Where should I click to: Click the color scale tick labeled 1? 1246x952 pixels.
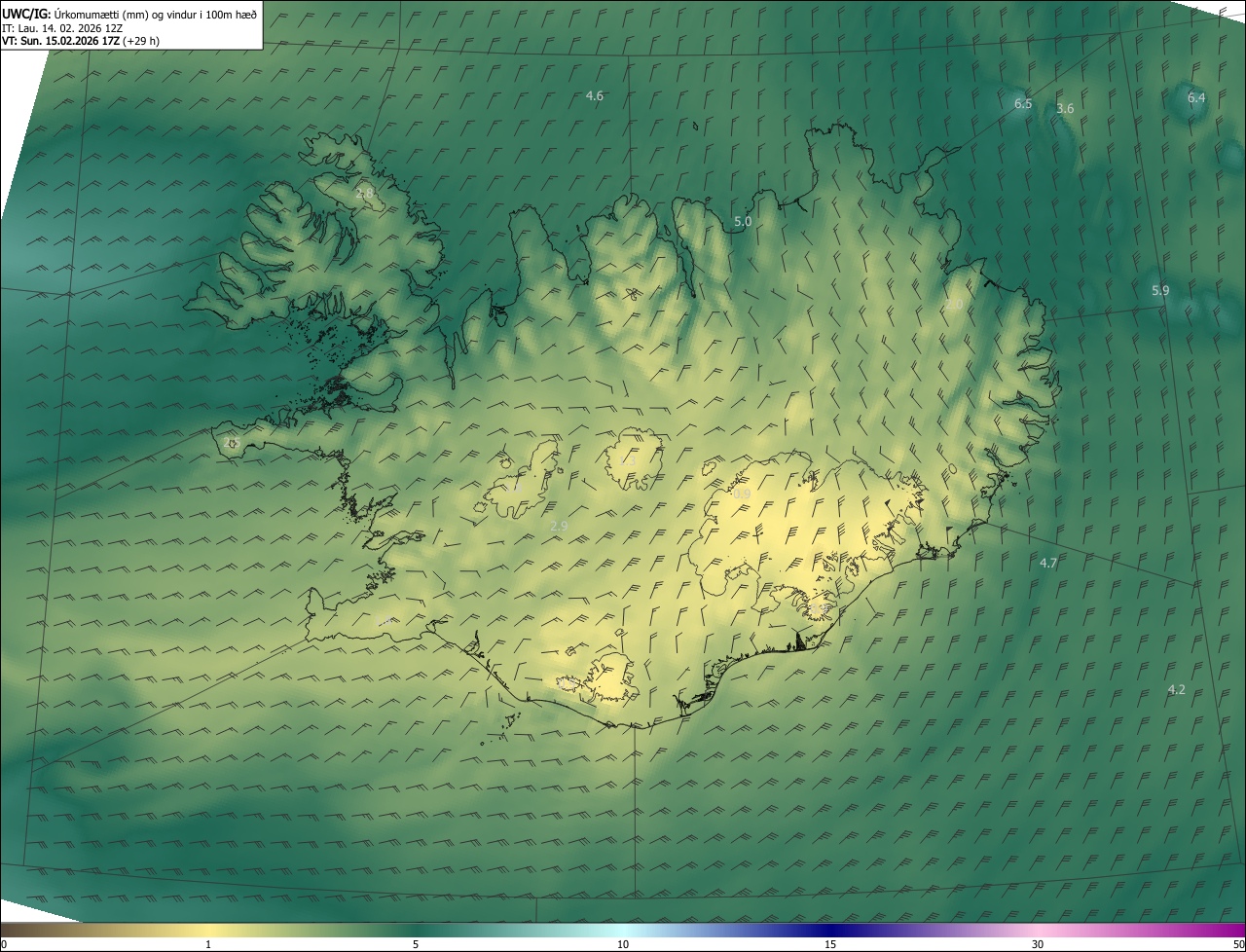(208, 944)
